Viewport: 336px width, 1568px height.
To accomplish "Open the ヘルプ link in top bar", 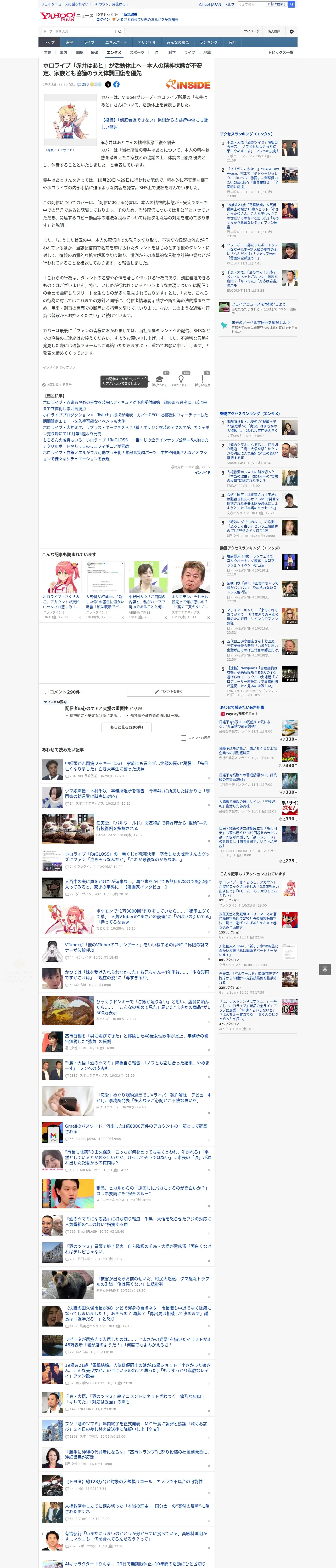I will (229, 4).
